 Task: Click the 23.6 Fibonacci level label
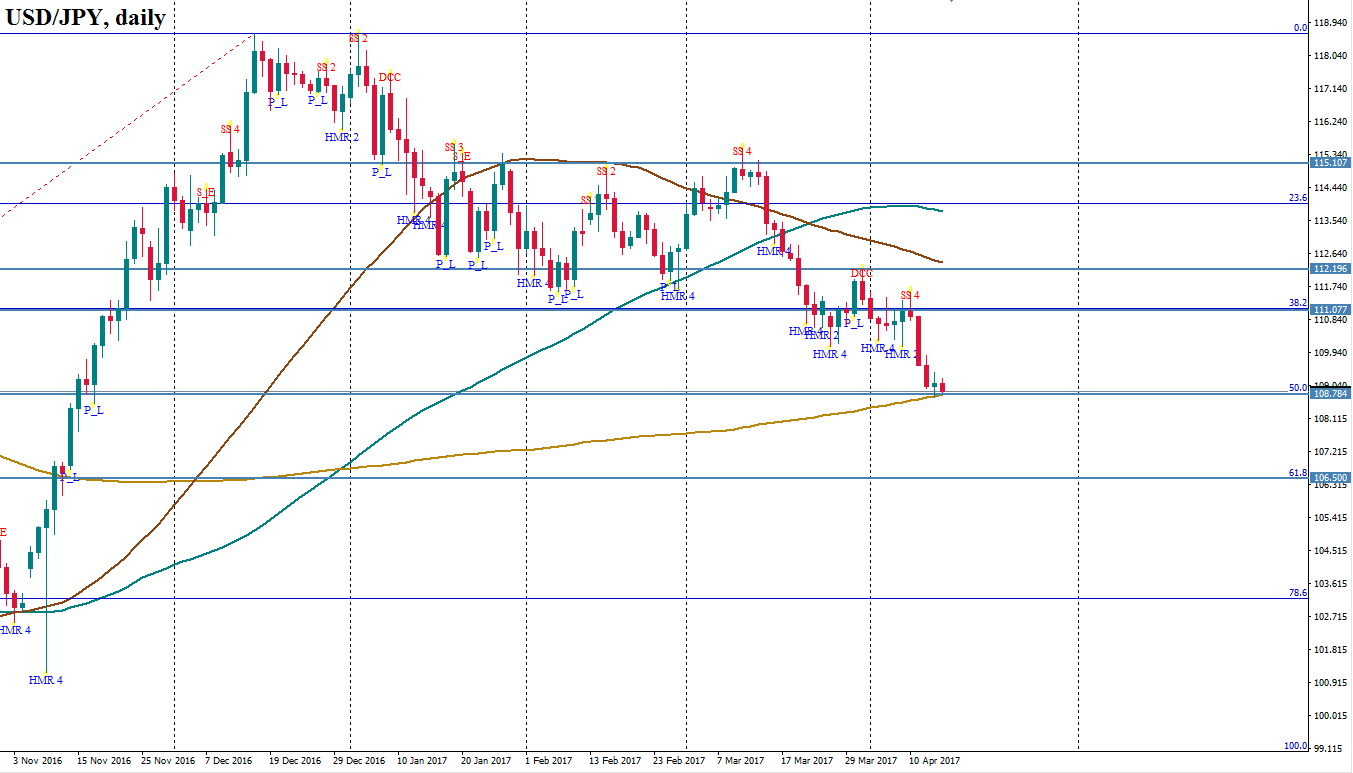pyautogui.click(x=1298, y=198)
